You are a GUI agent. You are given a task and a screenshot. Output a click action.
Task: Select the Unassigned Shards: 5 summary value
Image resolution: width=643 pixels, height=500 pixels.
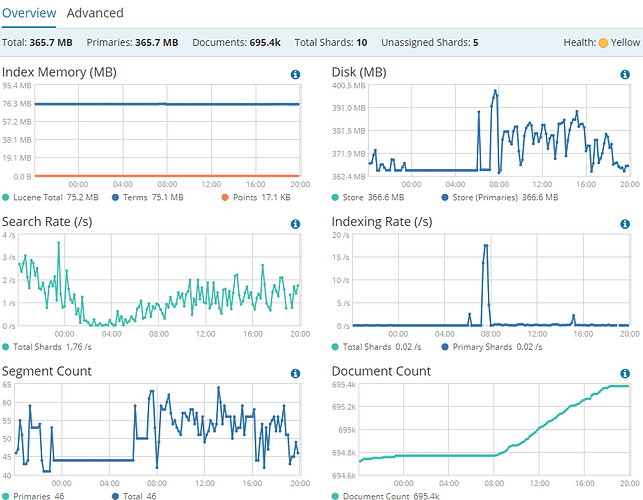tap(429, 43)
